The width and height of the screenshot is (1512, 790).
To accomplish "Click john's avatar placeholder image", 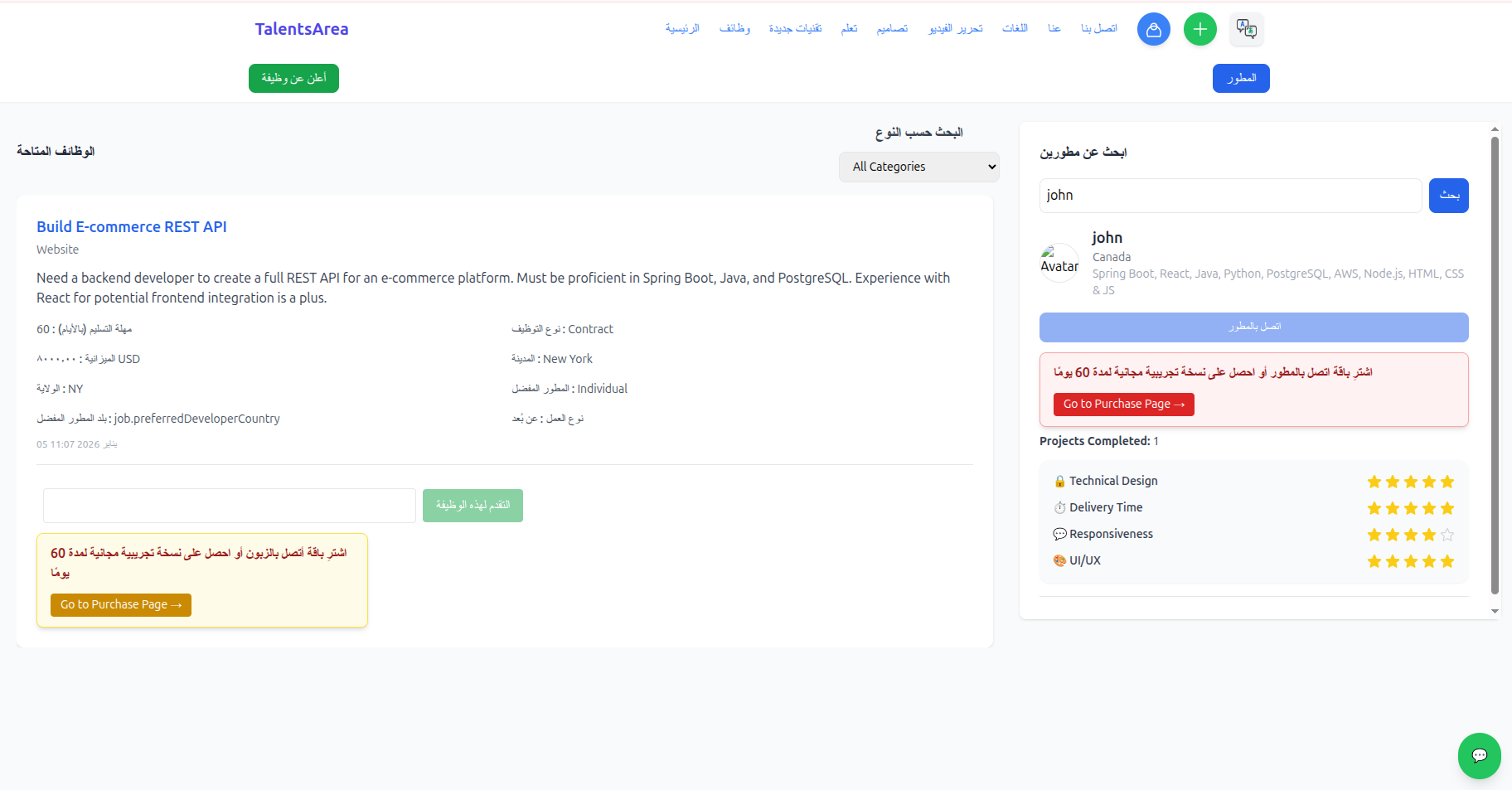I will click(1059, 263).
